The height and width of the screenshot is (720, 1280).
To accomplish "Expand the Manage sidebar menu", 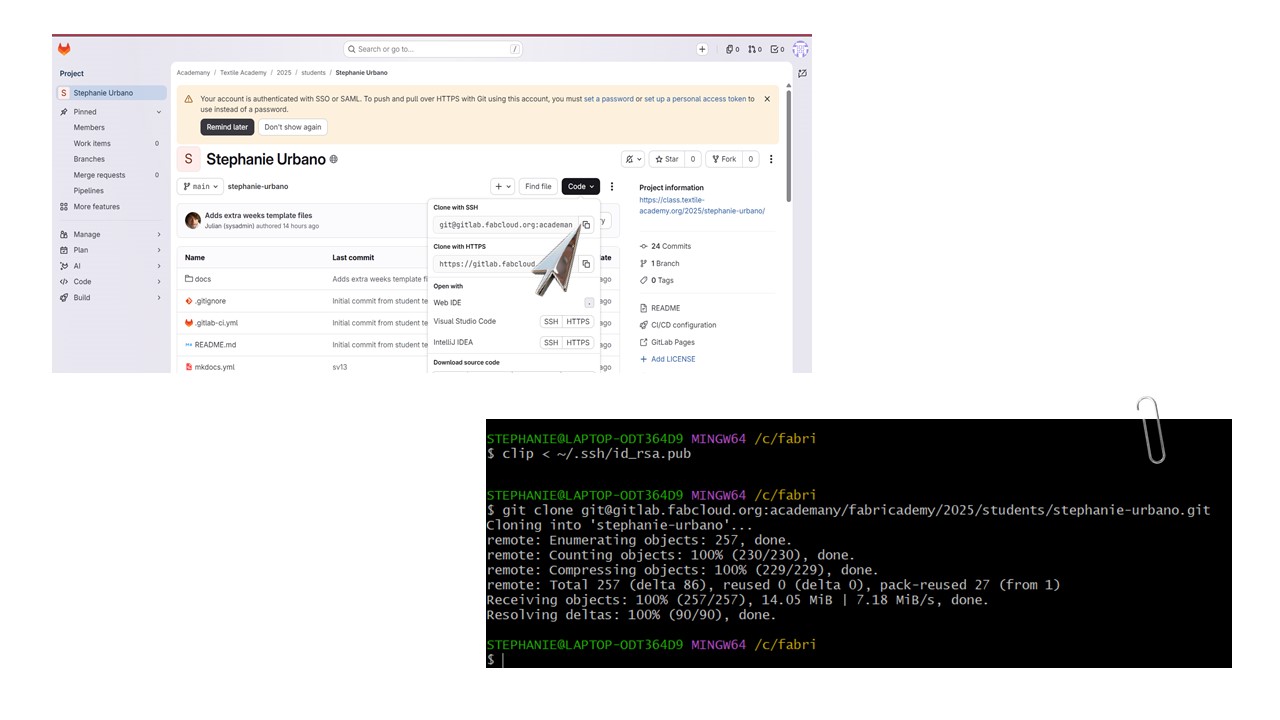I will [110, 234].
